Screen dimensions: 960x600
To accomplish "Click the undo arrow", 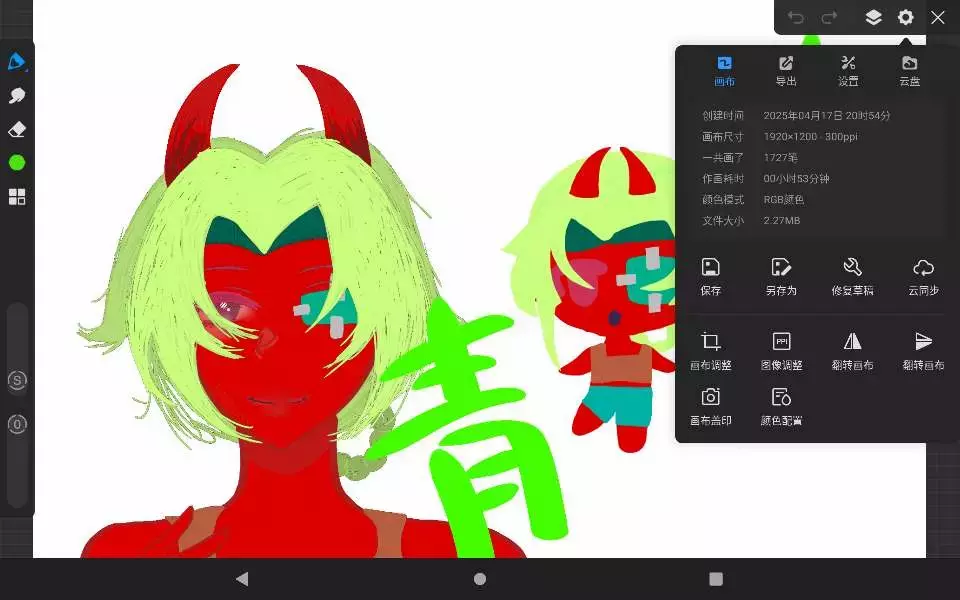I will 796,17.
